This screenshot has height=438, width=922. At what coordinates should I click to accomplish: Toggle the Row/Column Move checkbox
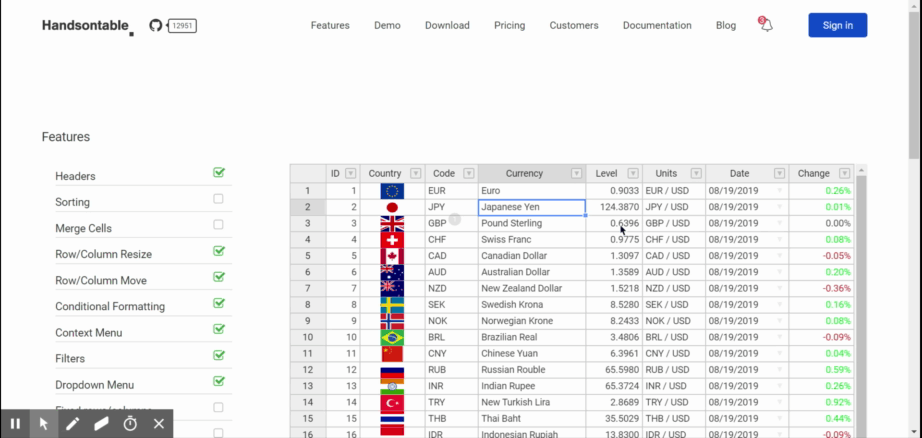pos(219,277)
